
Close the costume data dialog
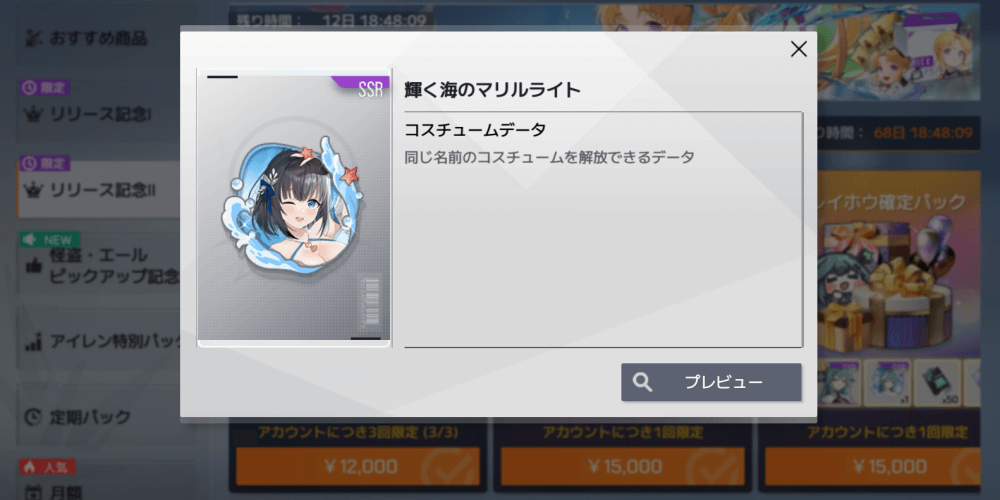[798, 49]
